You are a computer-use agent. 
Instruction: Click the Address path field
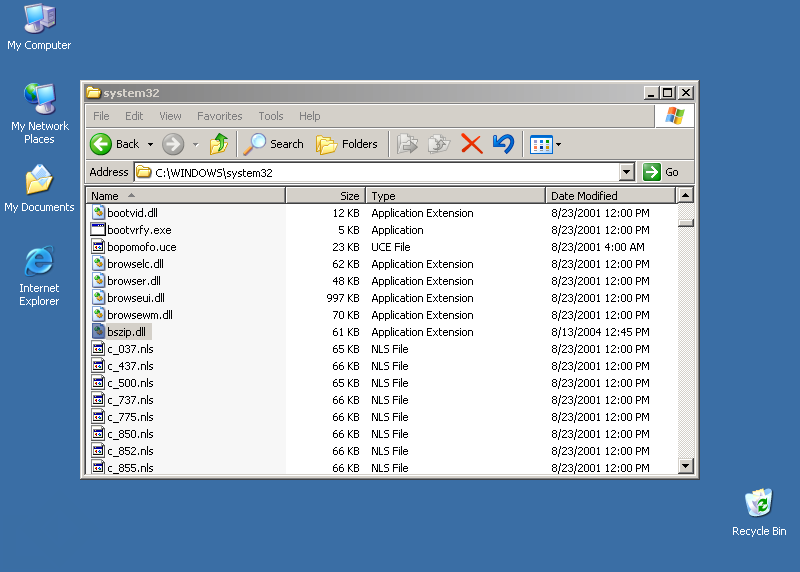(x=377, y=172)
